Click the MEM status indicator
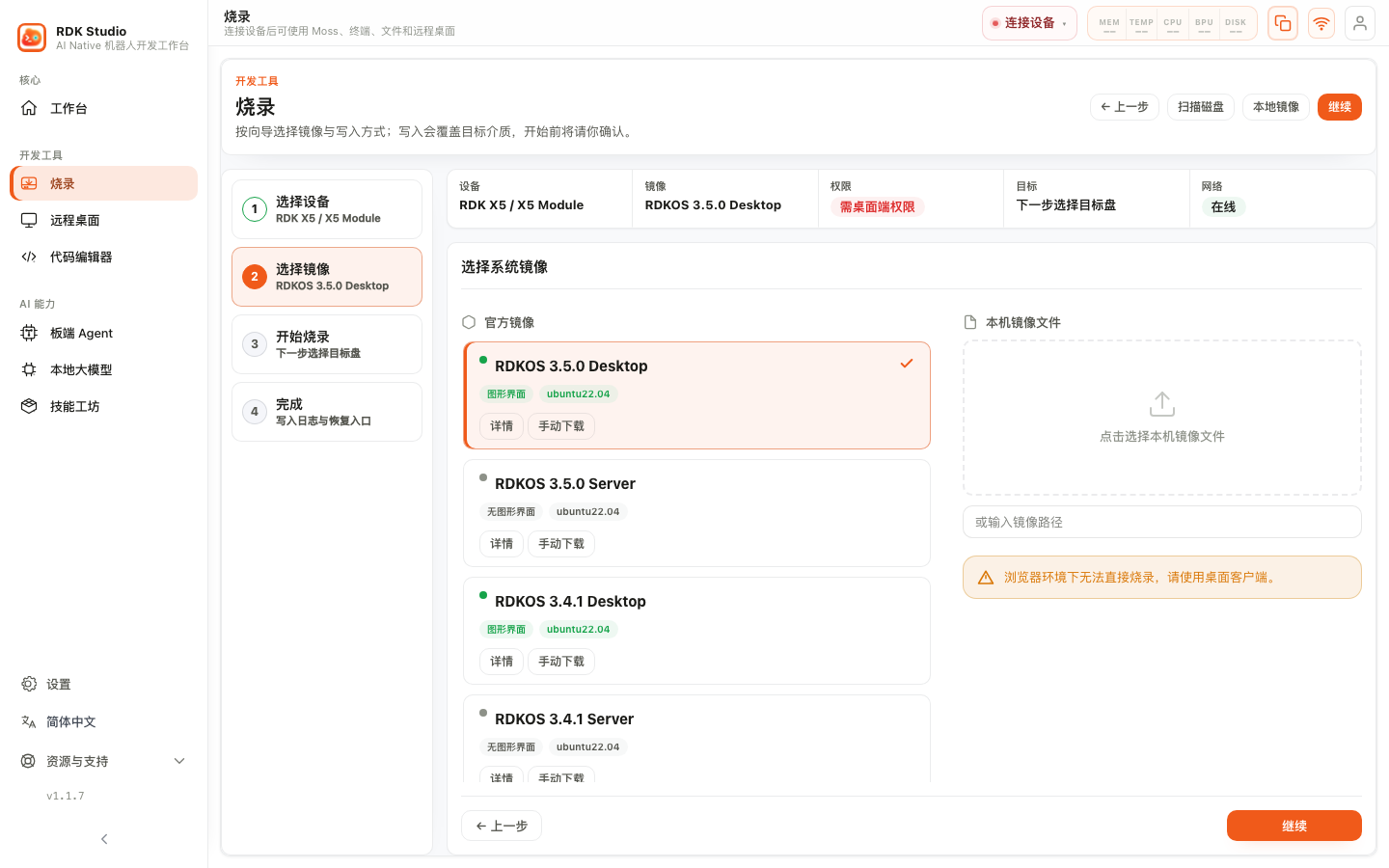 tap(1109, 24)
